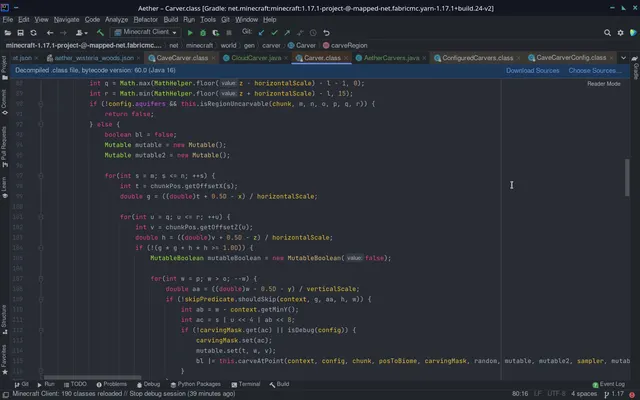The width and height of the screenshot is (640, 400).
Task: Click the 1.17 git branch indicator
Action: (x=614, y=394)
